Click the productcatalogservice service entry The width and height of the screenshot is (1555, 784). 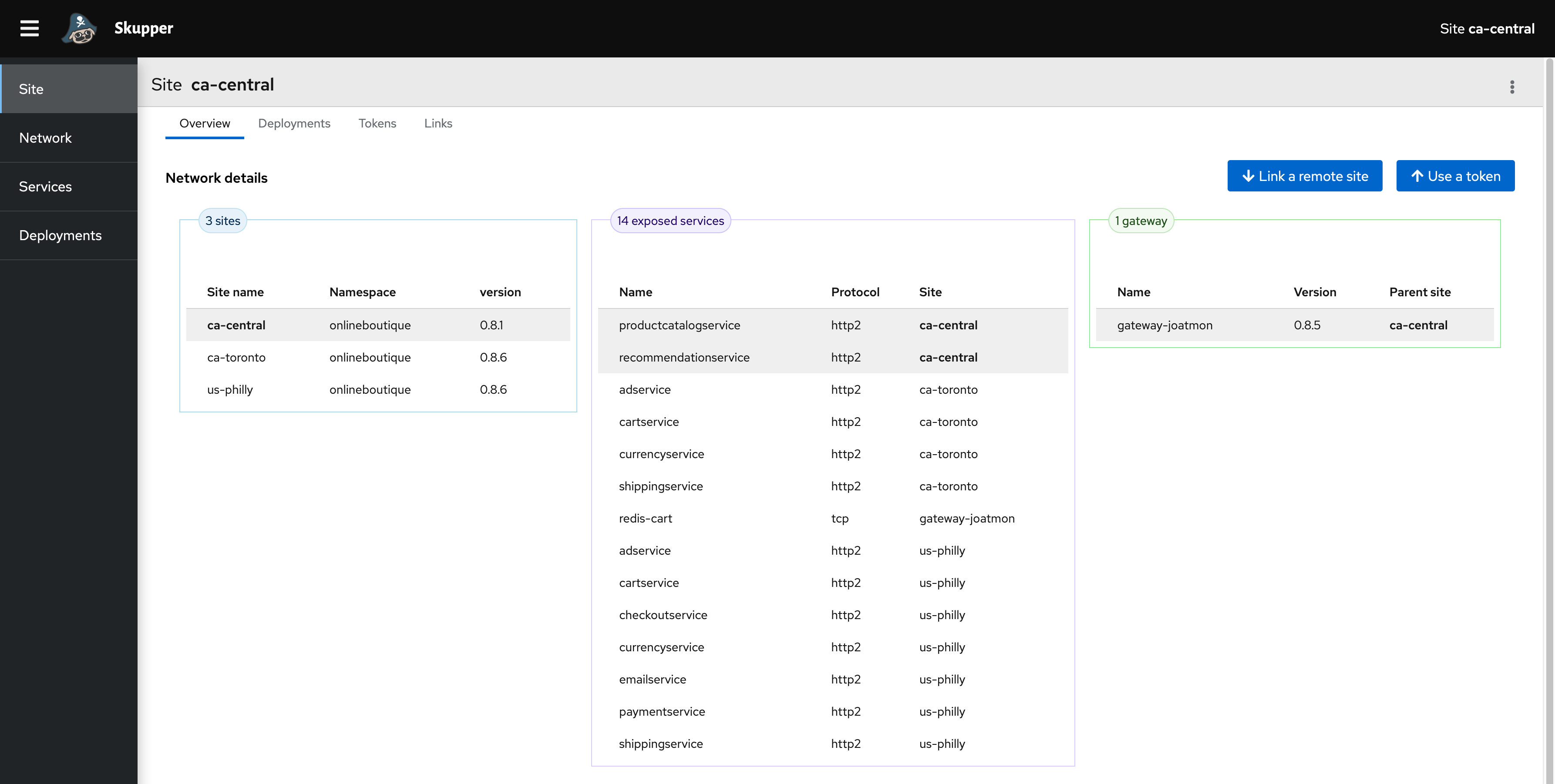(679, 325)
